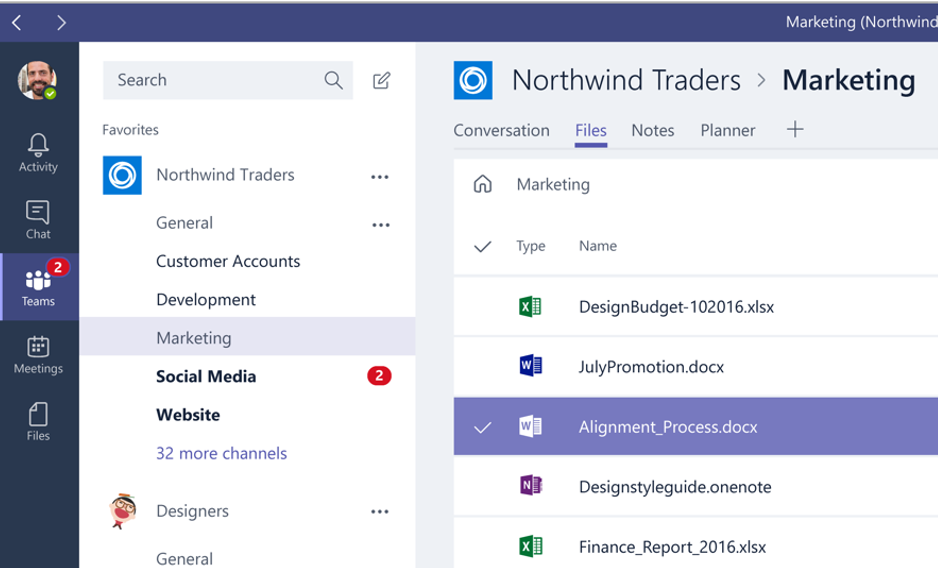
Task: Open file JulyPromotion.docx
Action: (x=651, y=366)
